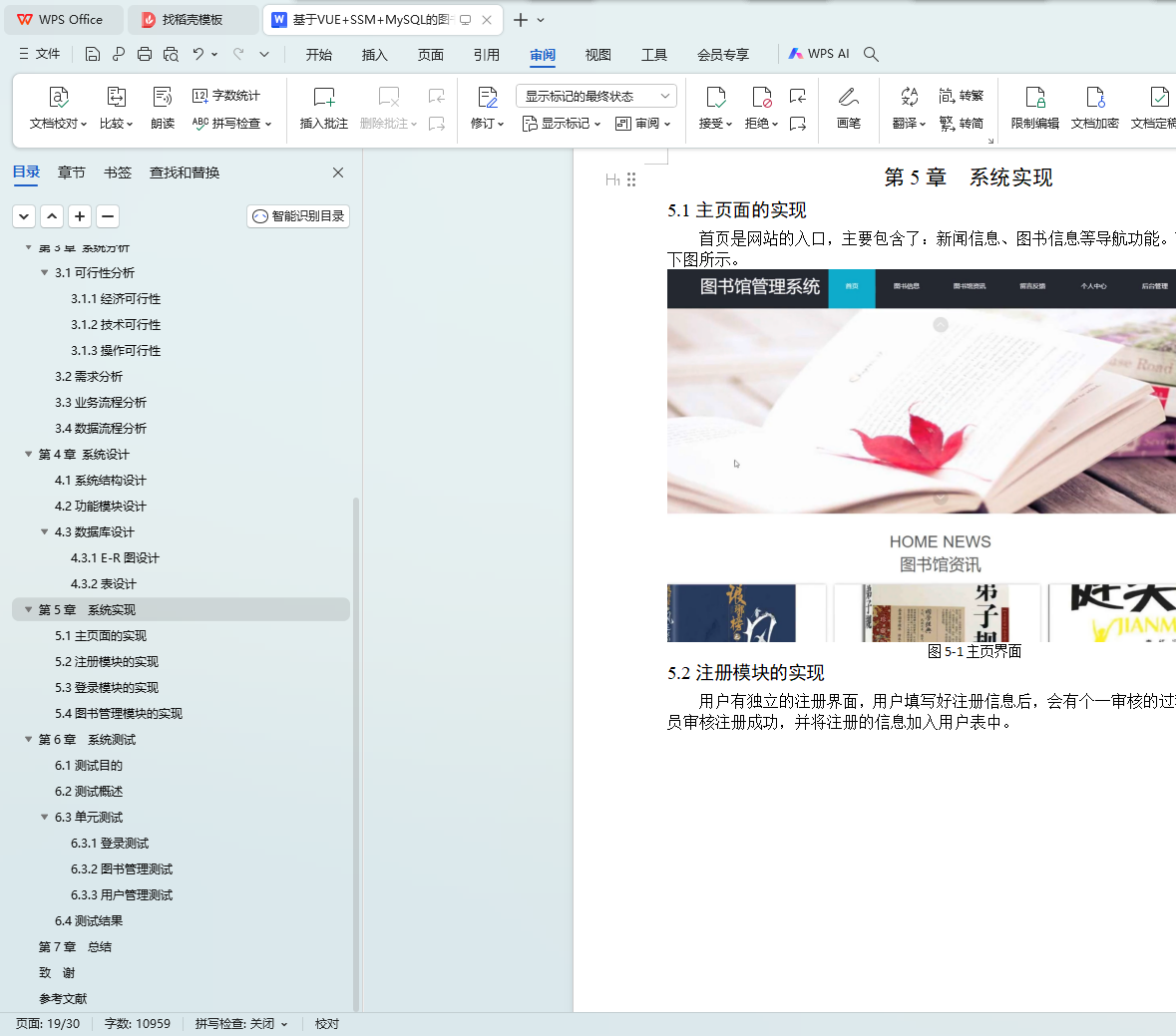
Task: Open Print Preview icon
Action: pos(171,54)
